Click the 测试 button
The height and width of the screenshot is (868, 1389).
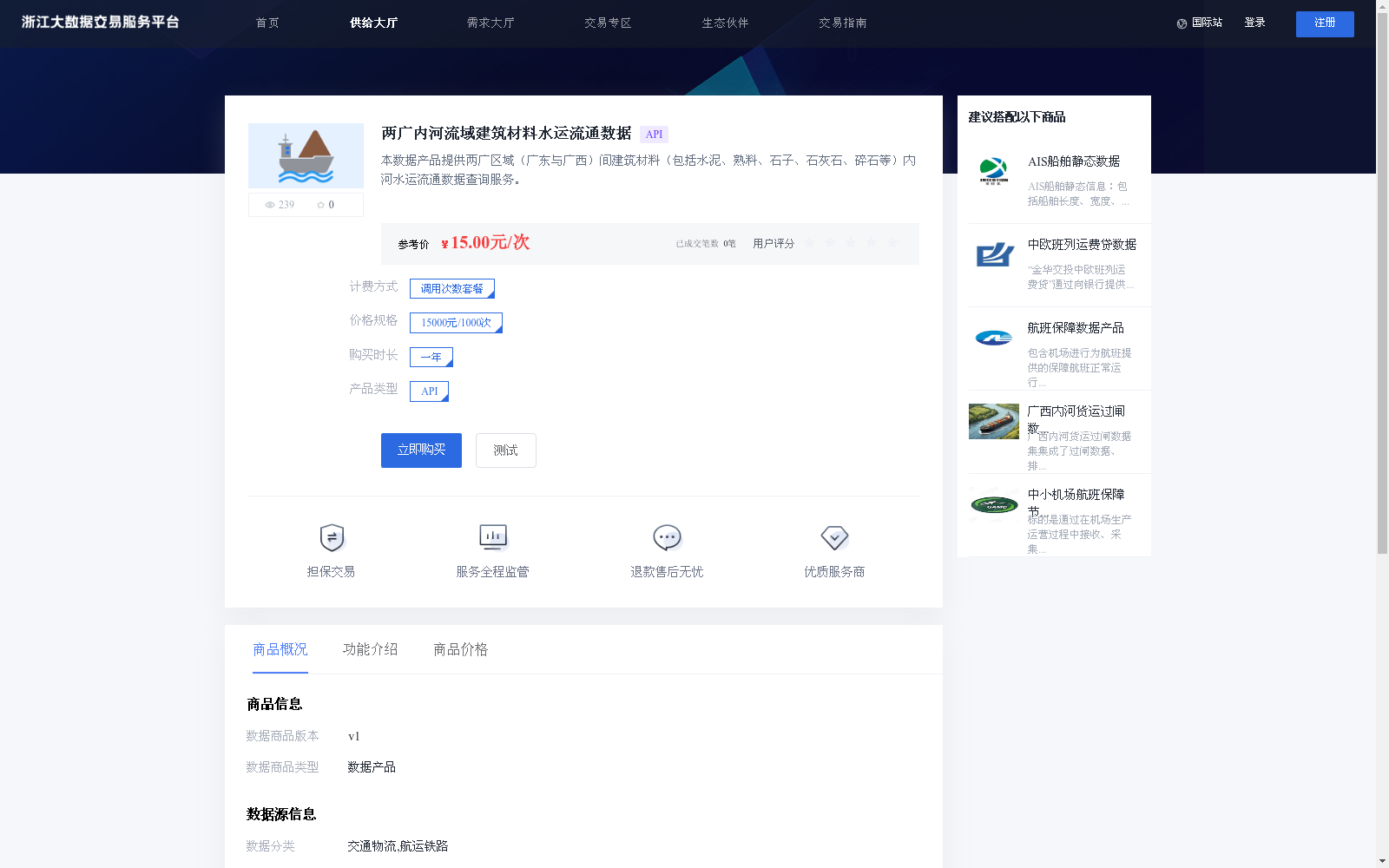tap(506, 450)
